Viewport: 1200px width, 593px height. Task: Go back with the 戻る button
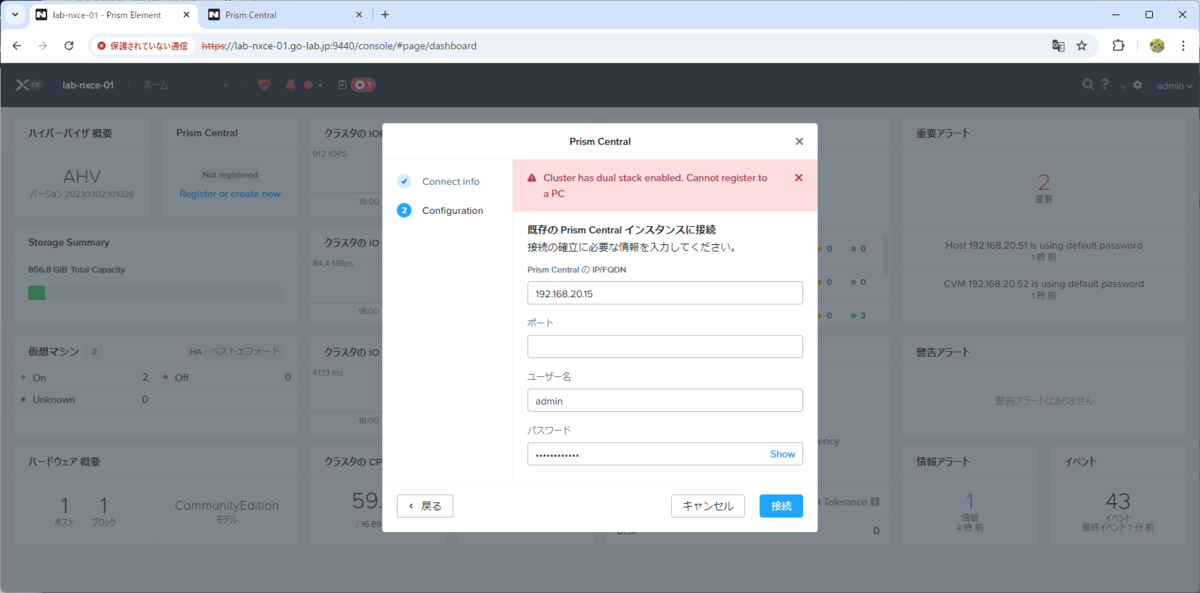(x=425, y=506)
